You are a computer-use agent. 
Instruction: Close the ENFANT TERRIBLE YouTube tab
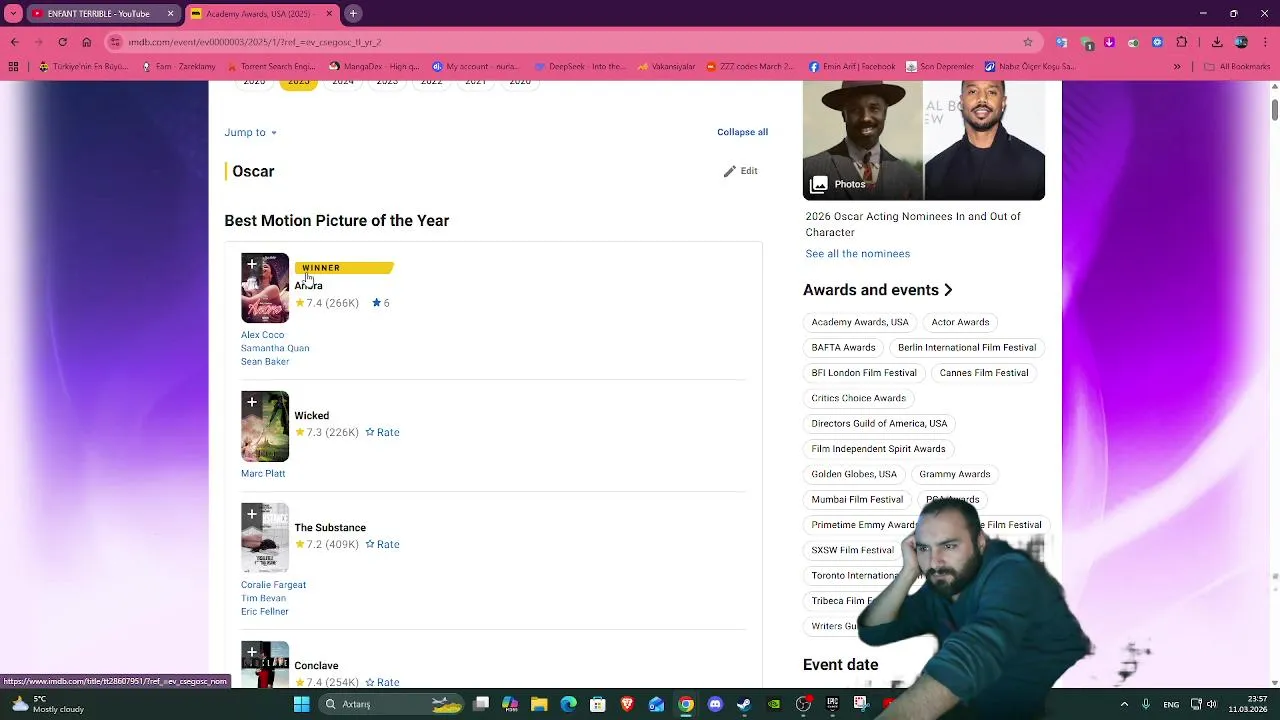point(170,14)
